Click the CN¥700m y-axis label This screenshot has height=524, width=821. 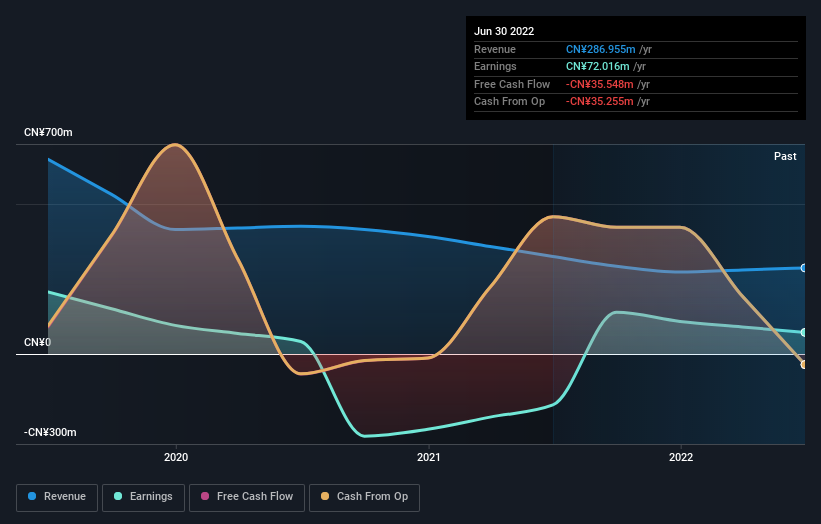tap(48, 132)
